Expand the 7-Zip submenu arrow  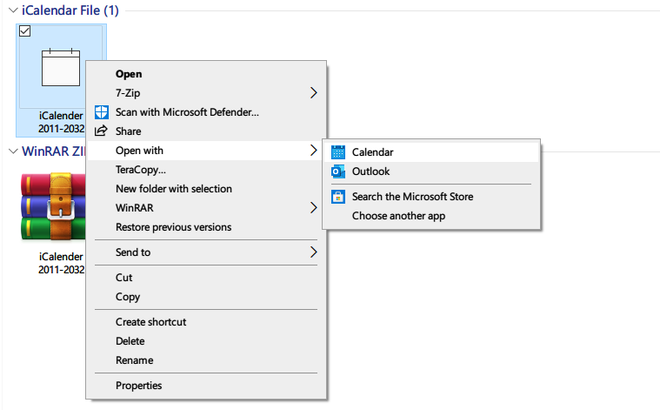[x=314, y=93]
